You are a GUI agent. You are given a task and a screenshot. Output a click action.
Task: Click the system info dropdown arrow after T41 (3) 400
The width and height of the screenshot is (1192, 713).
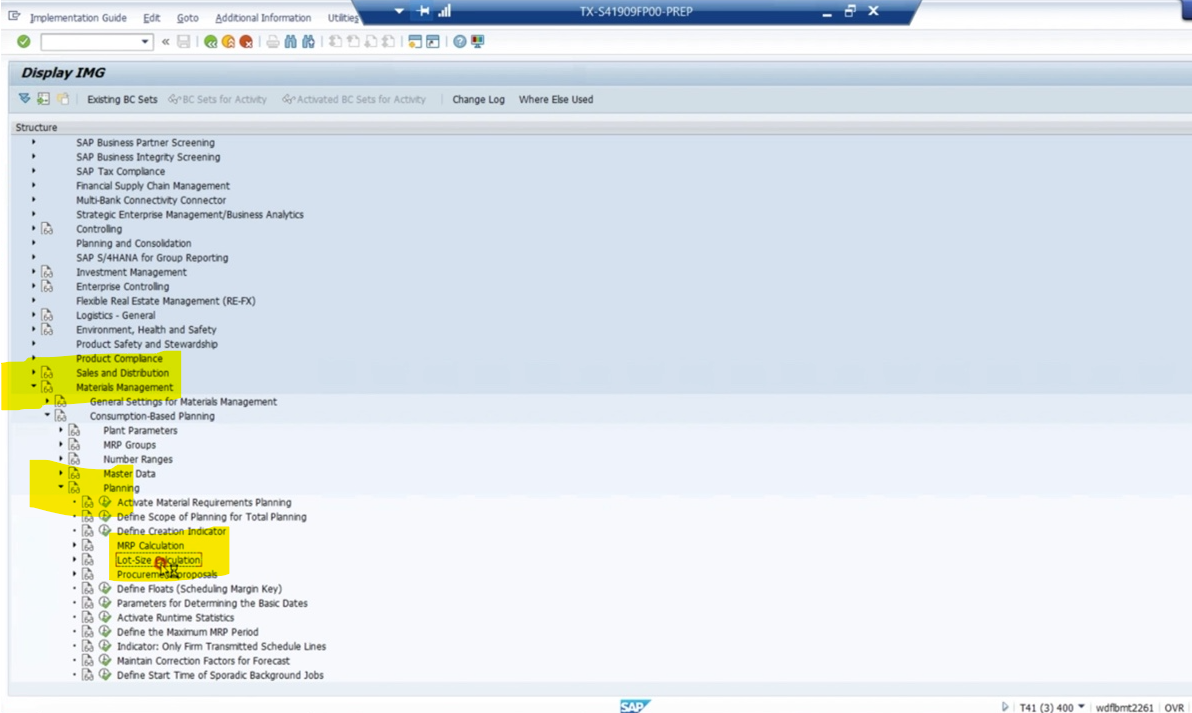click(x=1081, y=707)
